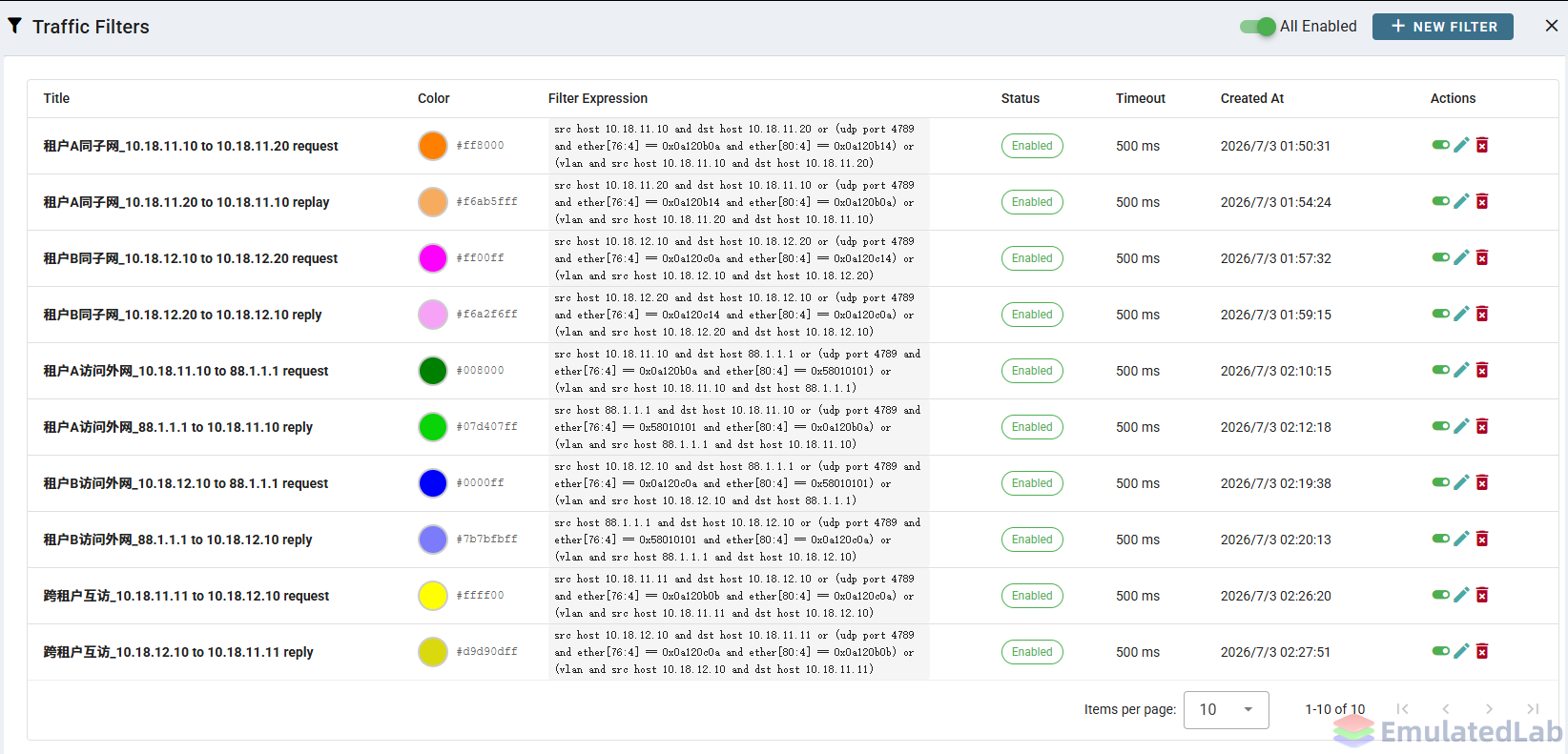
Task: Click the Status column header
Action: 1021,98
